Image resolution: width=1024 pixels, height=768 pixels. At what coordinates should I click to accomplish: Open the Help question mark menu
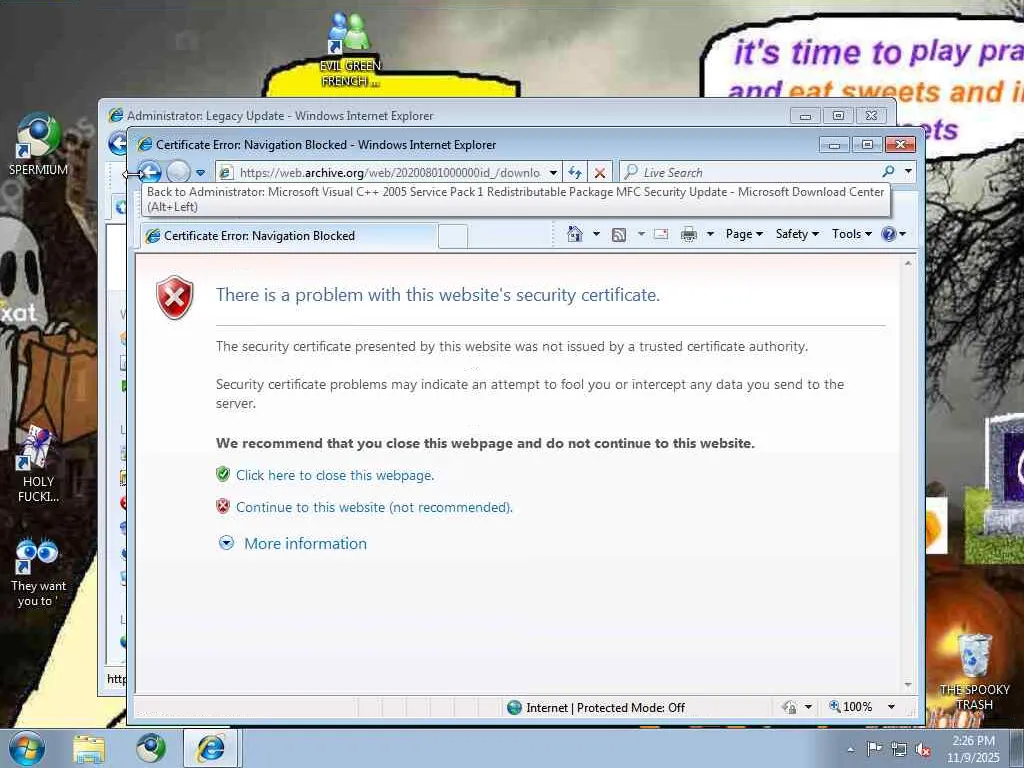click(x=893, y=234)
